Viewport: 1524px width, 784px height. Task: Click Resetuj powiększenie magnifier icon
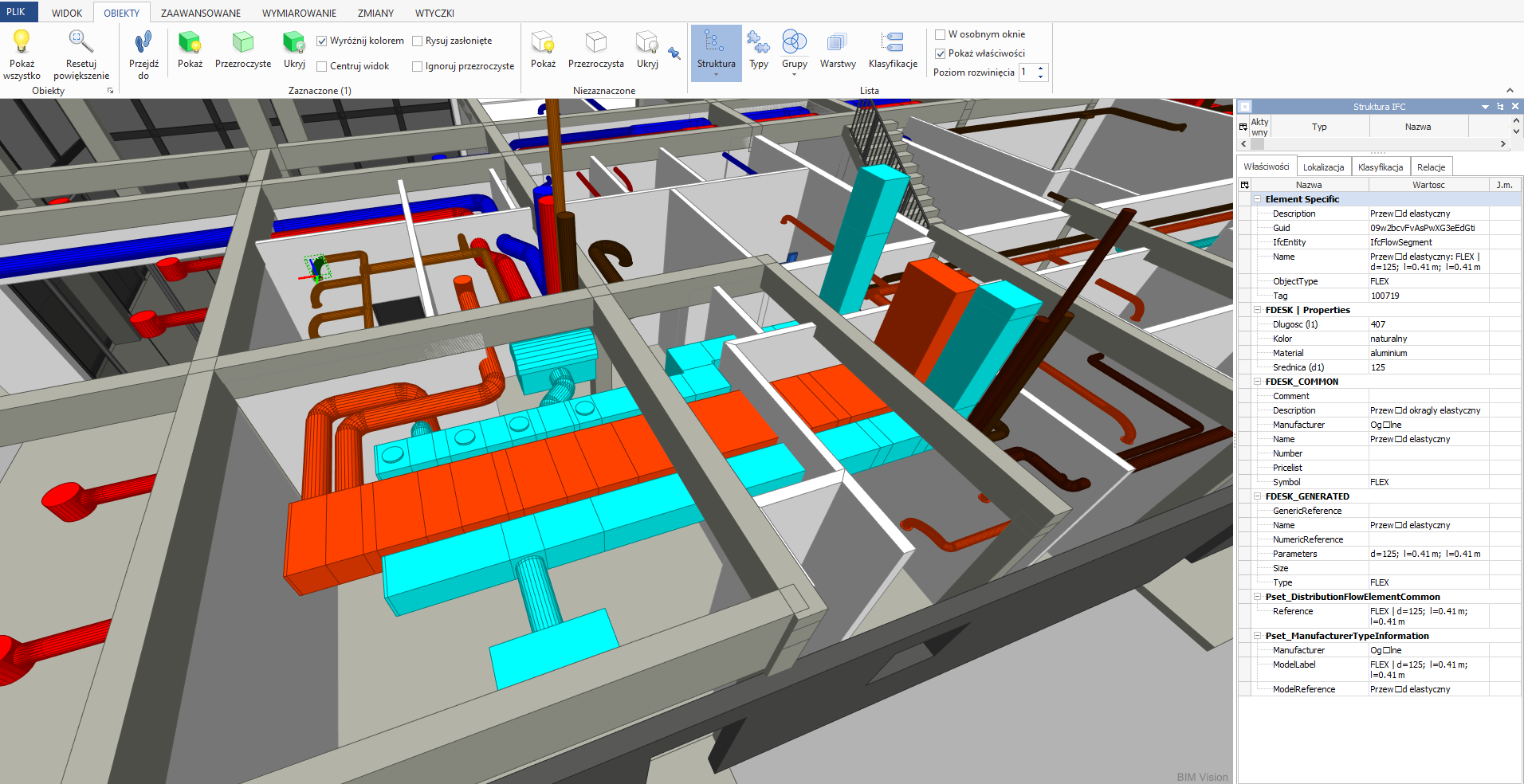(x=81, y=41)
